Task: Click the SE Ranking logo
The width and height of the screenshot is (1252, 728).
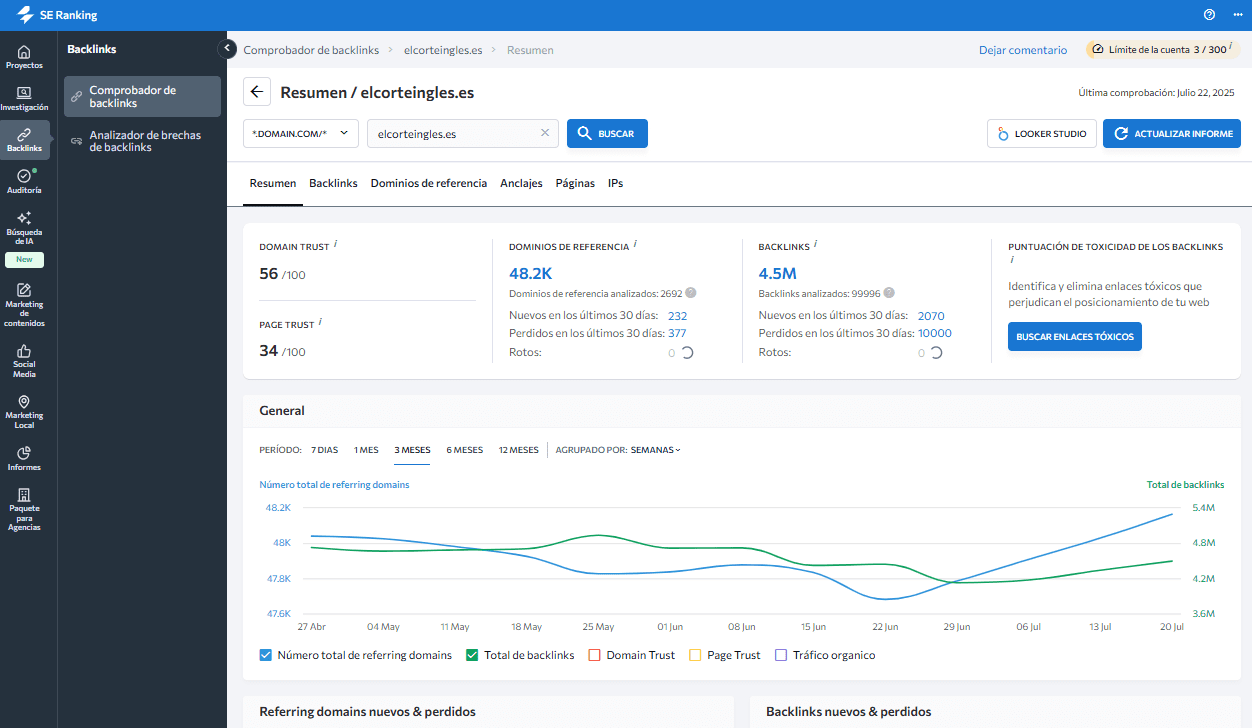Action: coord(57,15)
